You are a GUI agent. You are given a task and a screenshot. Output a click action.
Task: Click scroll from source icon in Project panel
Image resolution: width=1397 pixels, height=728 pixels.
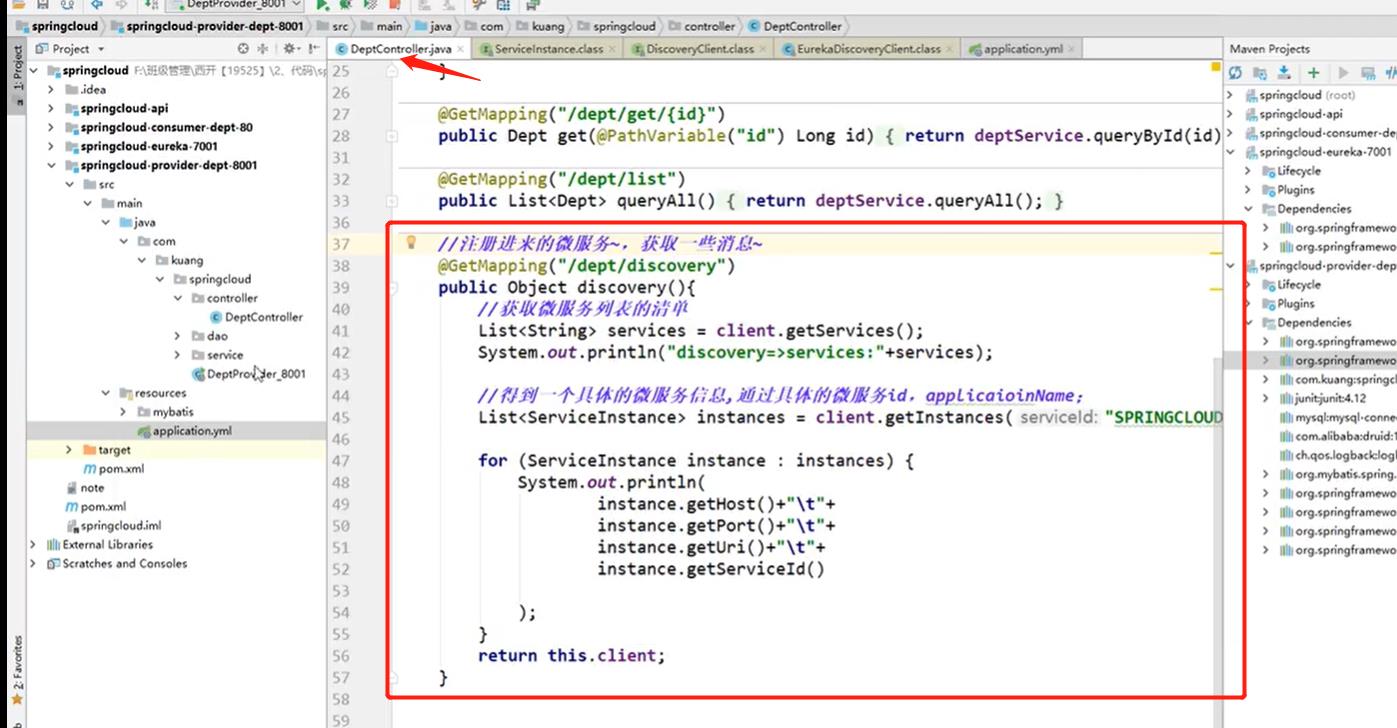coord(243,48)
